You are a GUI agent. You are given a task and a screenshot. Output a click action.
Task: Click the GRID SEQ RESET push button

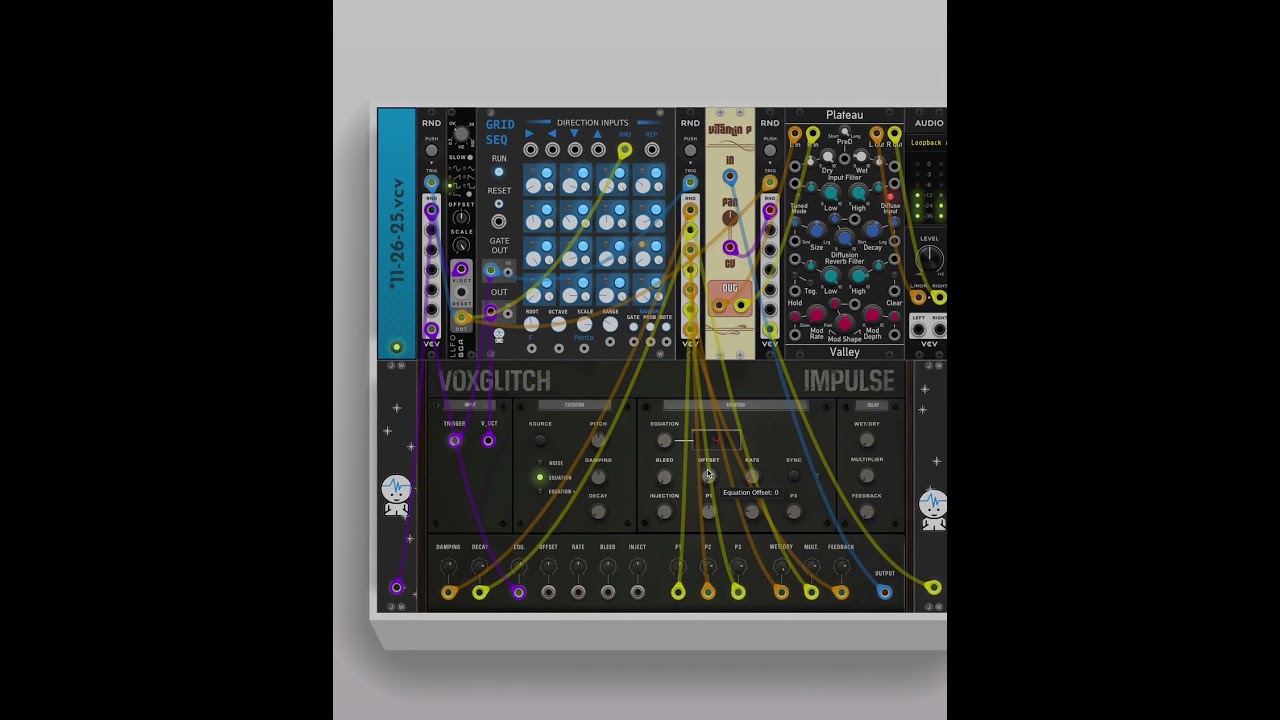point(499,204)
